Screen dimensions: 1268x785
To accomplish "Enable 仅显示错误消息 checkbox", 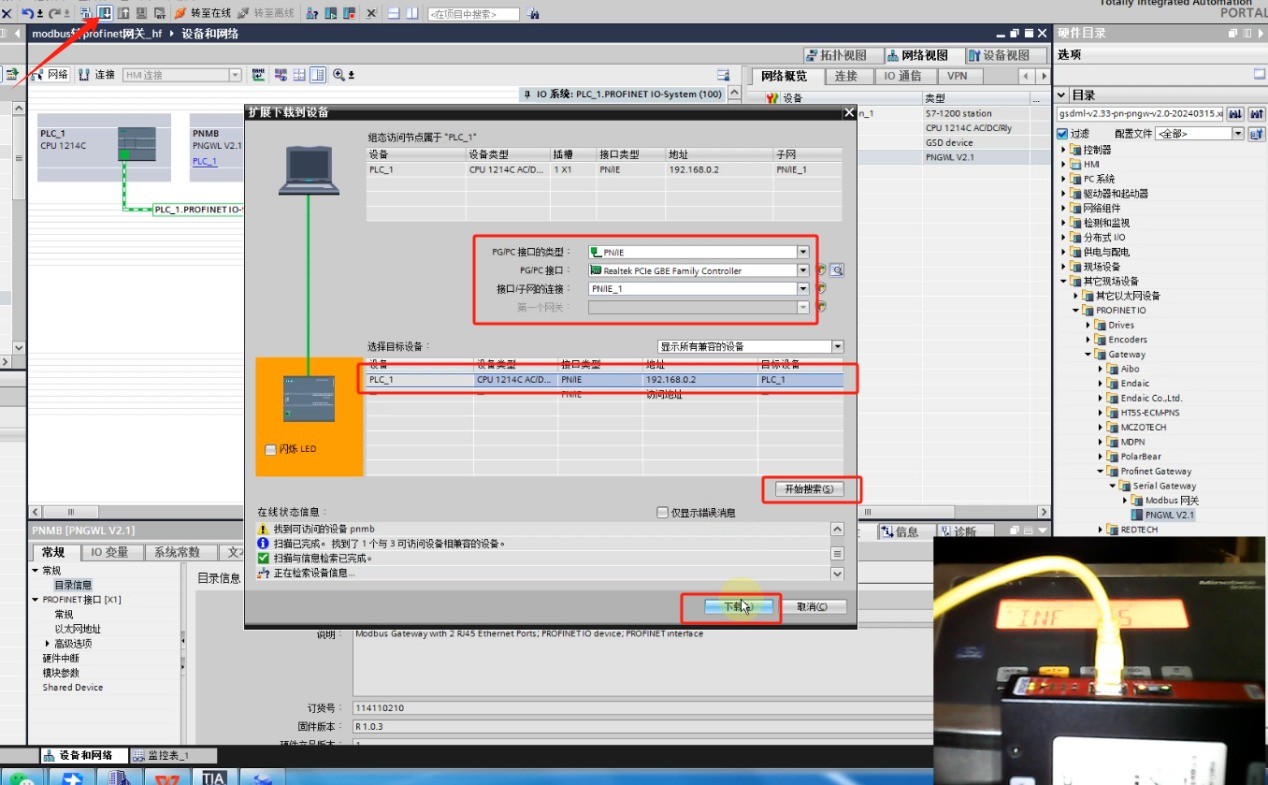I will tap(662, 512).
